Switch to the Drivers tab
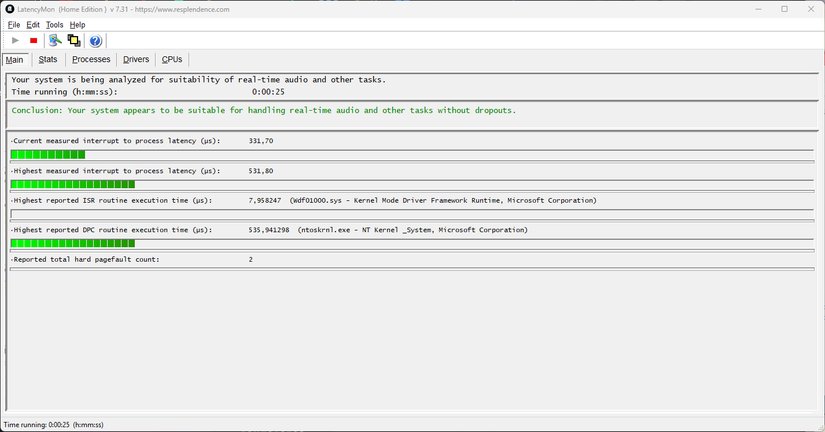The width and height of the screenshot is (825, 432). point(136,59)
